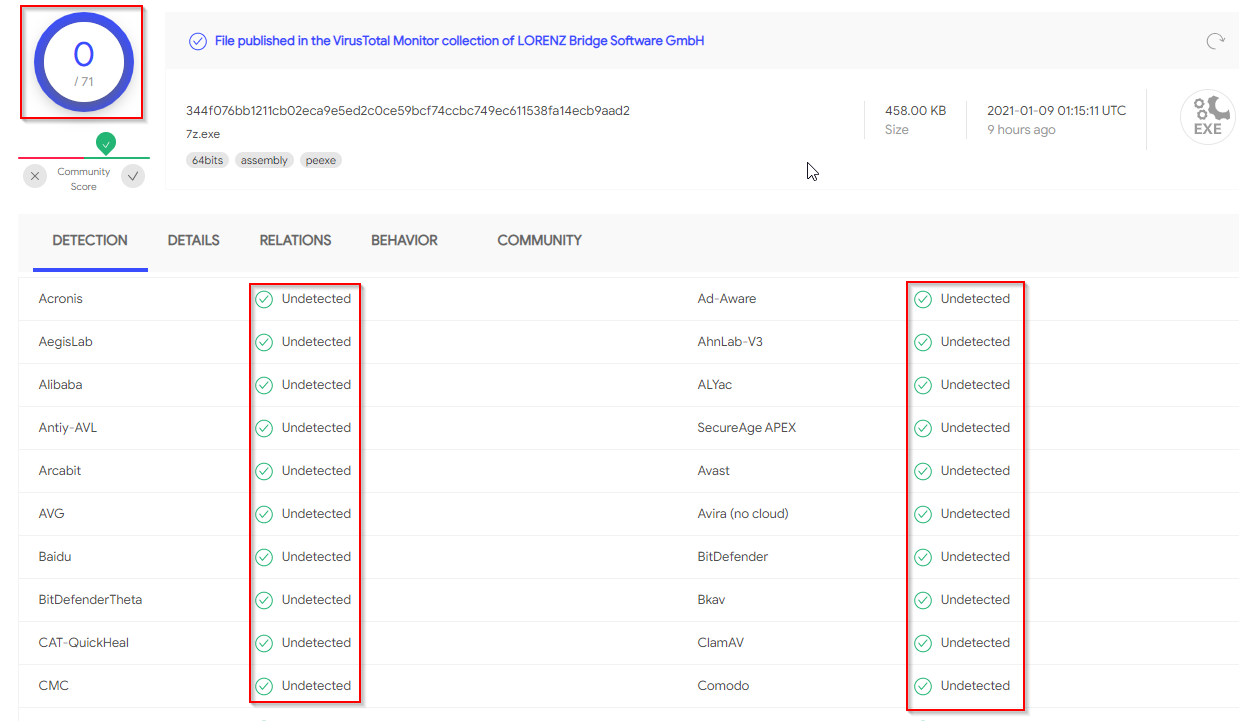Click the Baidu engine name
The image size is (1239, 721).
click(55, 557)
